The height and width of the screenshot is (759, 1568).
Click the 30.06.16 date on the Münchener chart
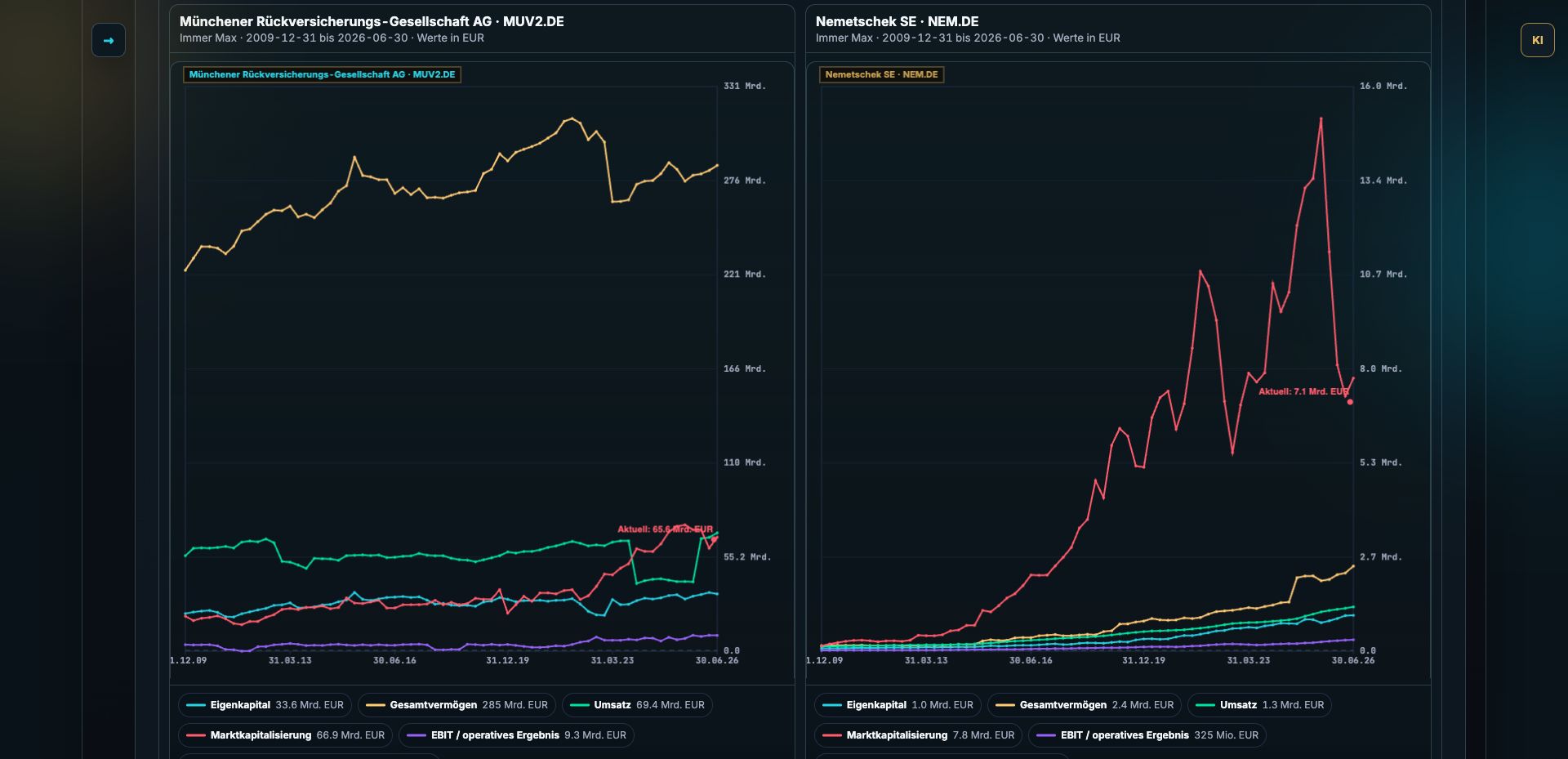pos(394,660)
